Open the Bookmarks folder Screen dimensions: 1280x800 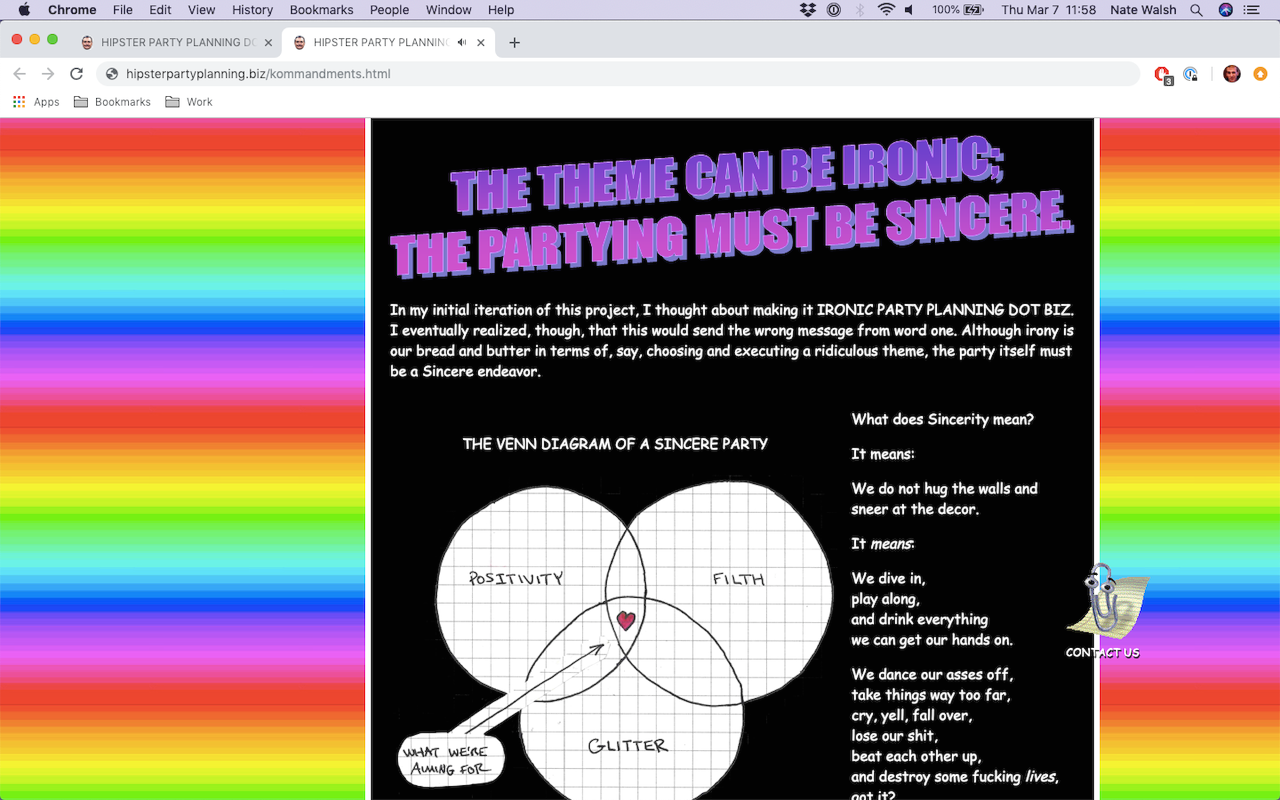[x=112, y=102]
